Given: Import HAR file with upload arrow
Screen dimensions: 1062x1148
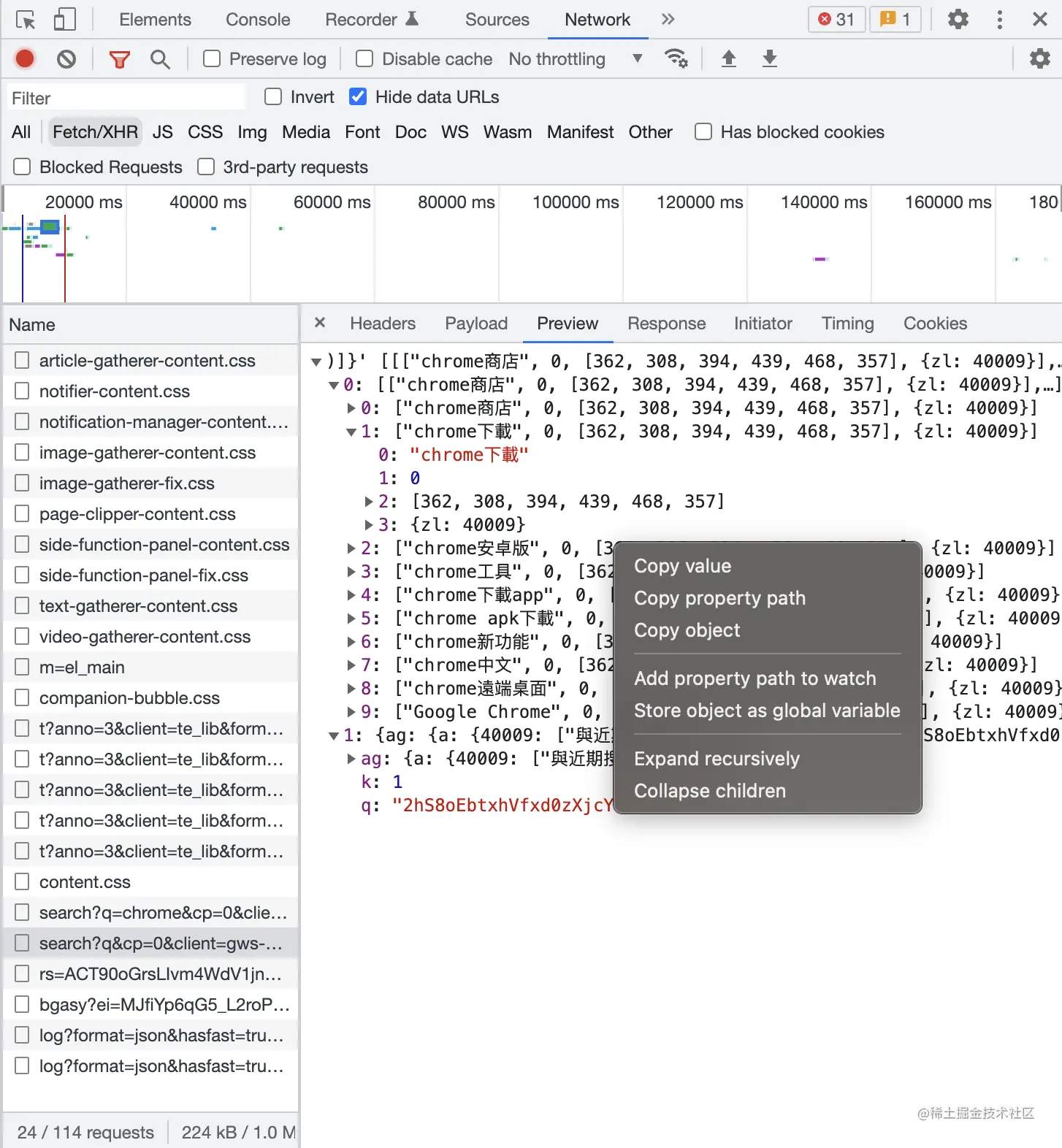Looking at the screenshot, I should point(728,58).
